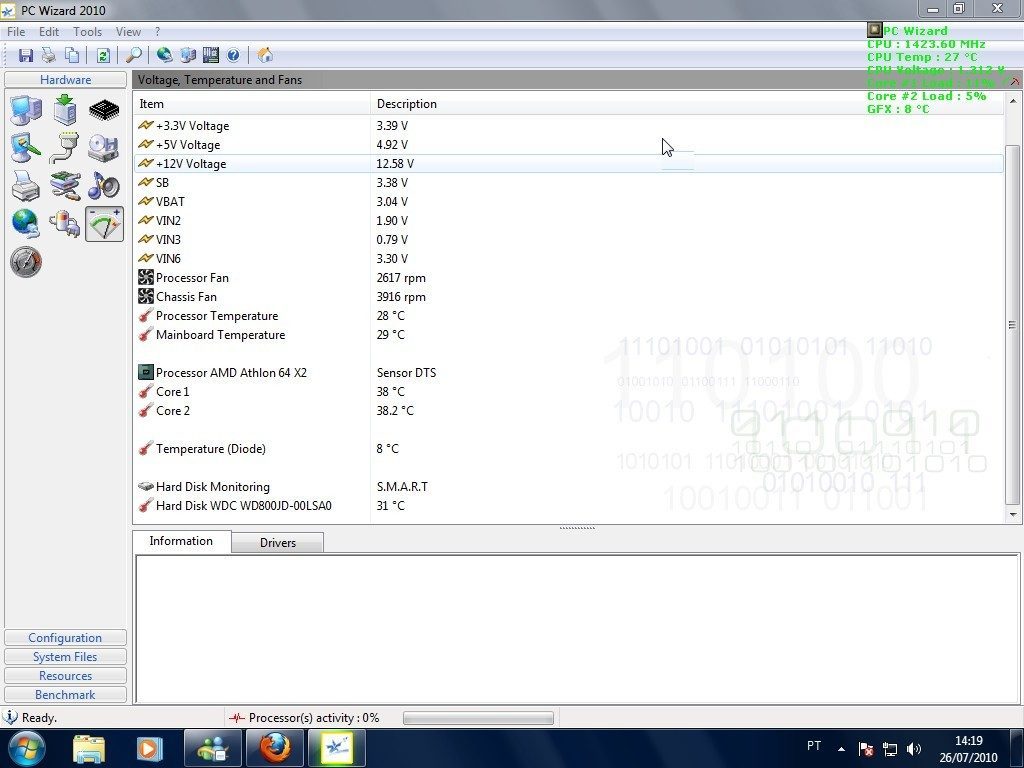1024x768 pixels.
Task: Open the File menu
Action: point(16,31)
